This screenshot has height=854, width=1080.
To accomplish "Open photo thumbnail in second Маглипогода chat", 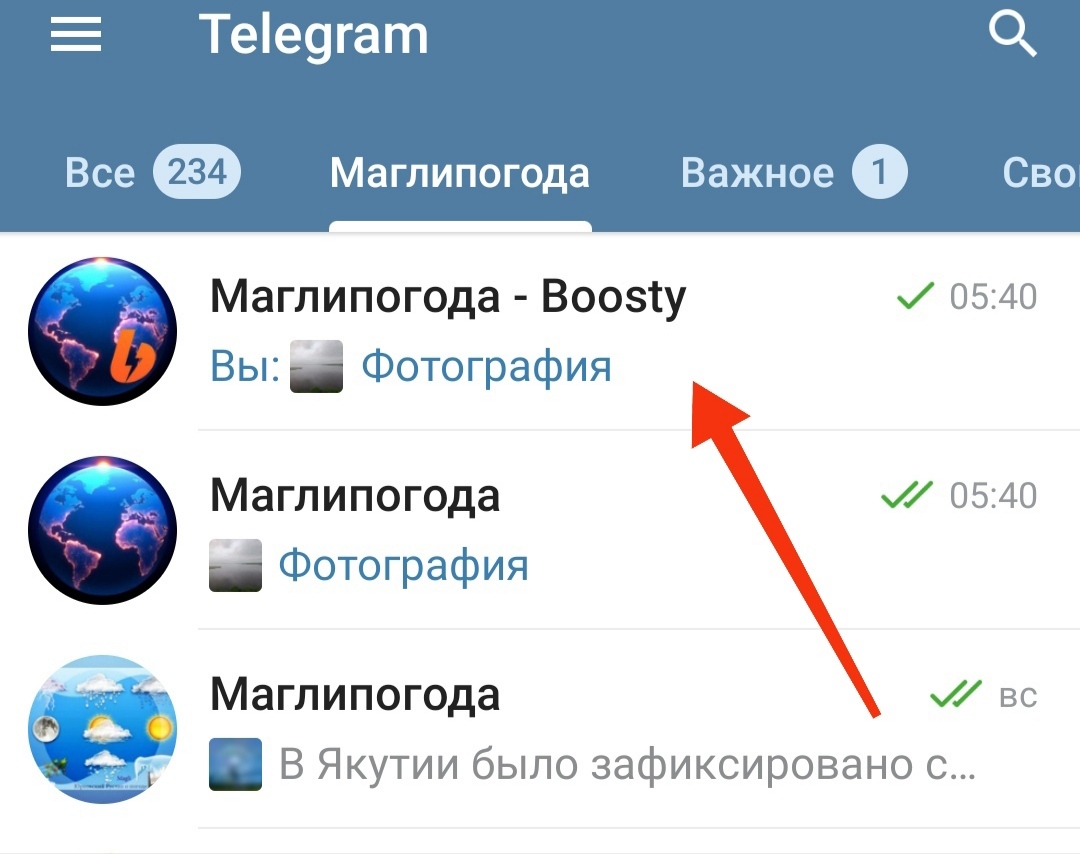I will tap(236, 565).
